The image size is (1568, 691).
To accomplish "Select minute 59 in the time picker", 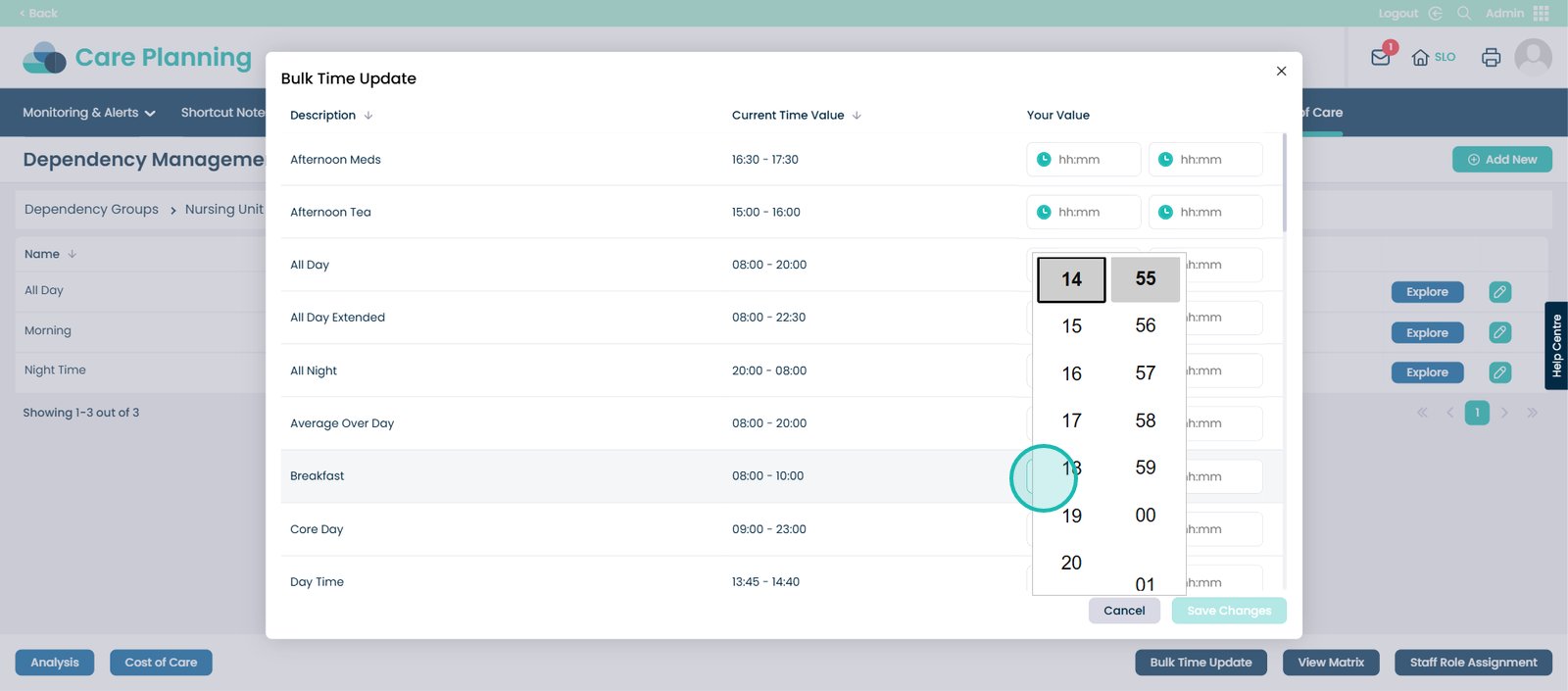I will 1146,468.
